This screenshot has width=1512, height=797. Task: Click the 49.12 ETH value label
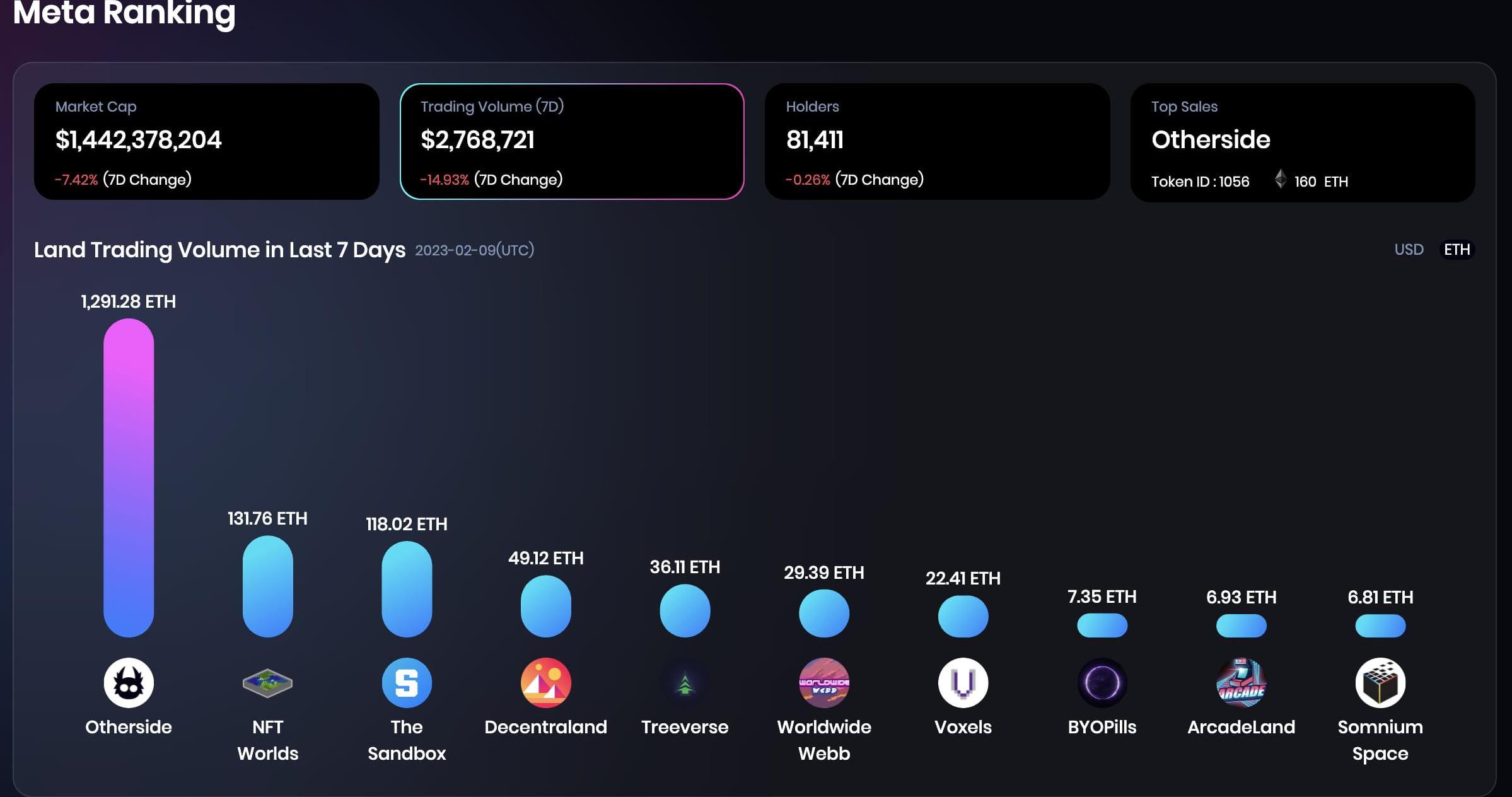[546, 558]
